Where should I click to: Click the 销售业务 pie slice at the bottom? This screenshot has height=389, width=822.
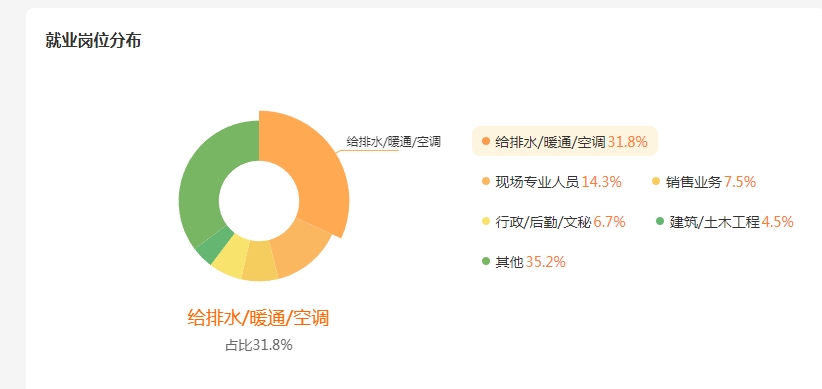(261, 262)
